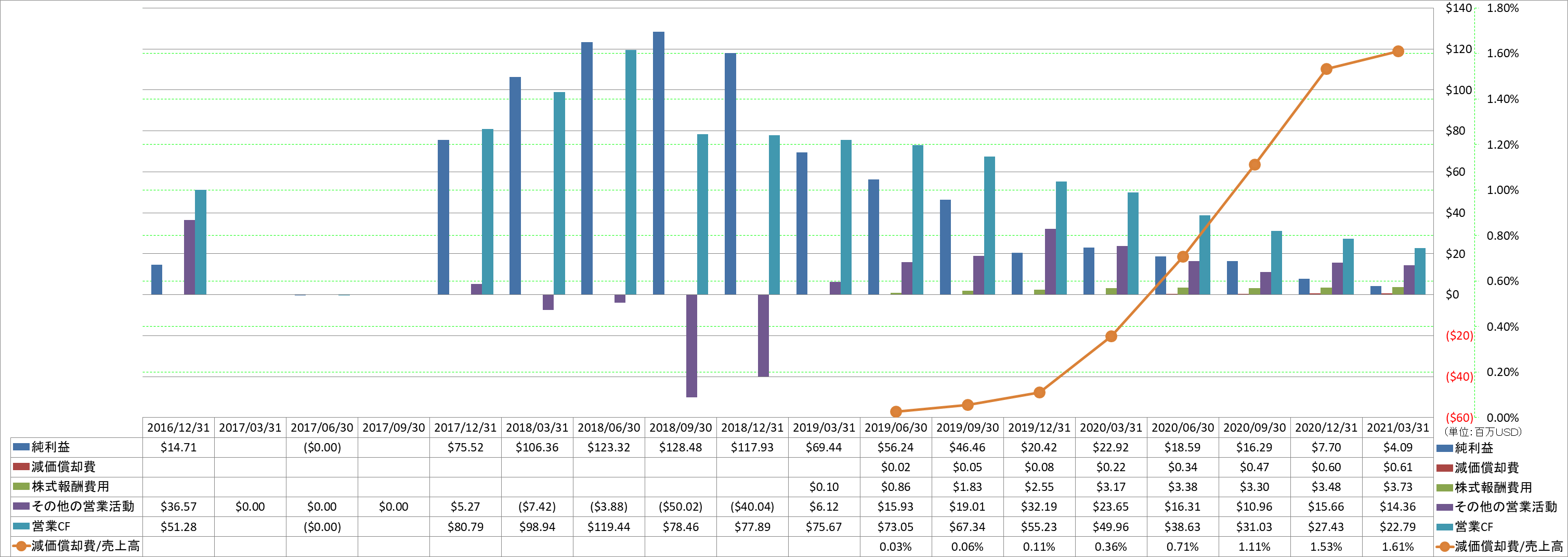Click the tall blue 純利益 bar for 2018/09/30
The image size is (1568, 557).
(659, 163)
